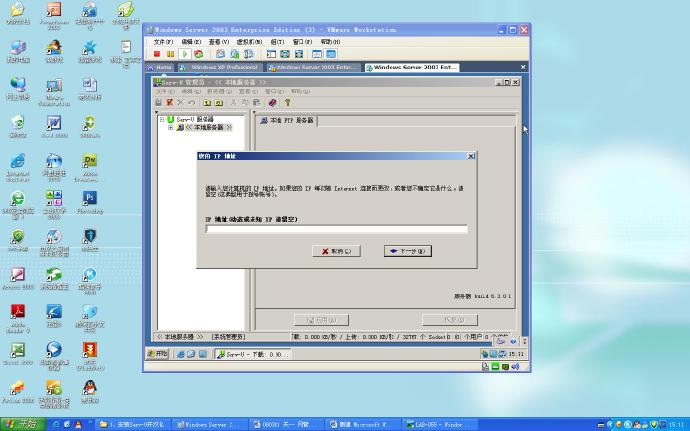The image size is (690, 431).
Task: Open the Windows Server taskbar item on host
Action: click(x=209, y=425)
